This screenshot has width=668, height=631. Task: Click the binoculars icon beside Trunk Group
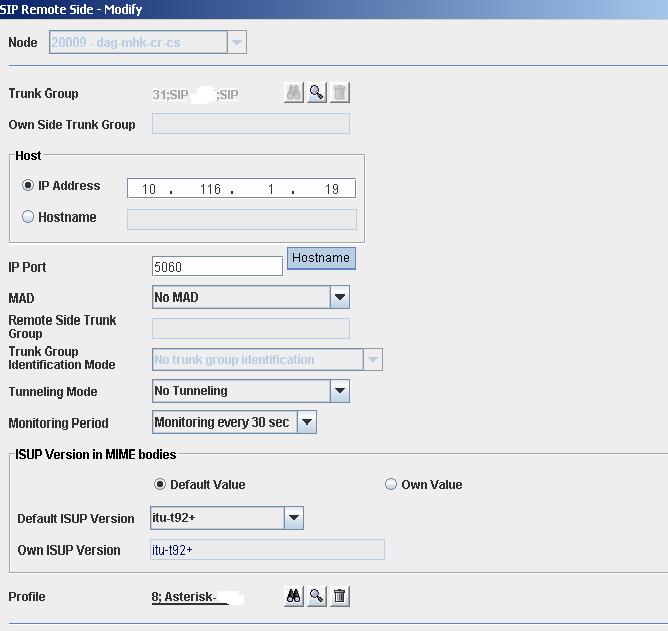294,93
